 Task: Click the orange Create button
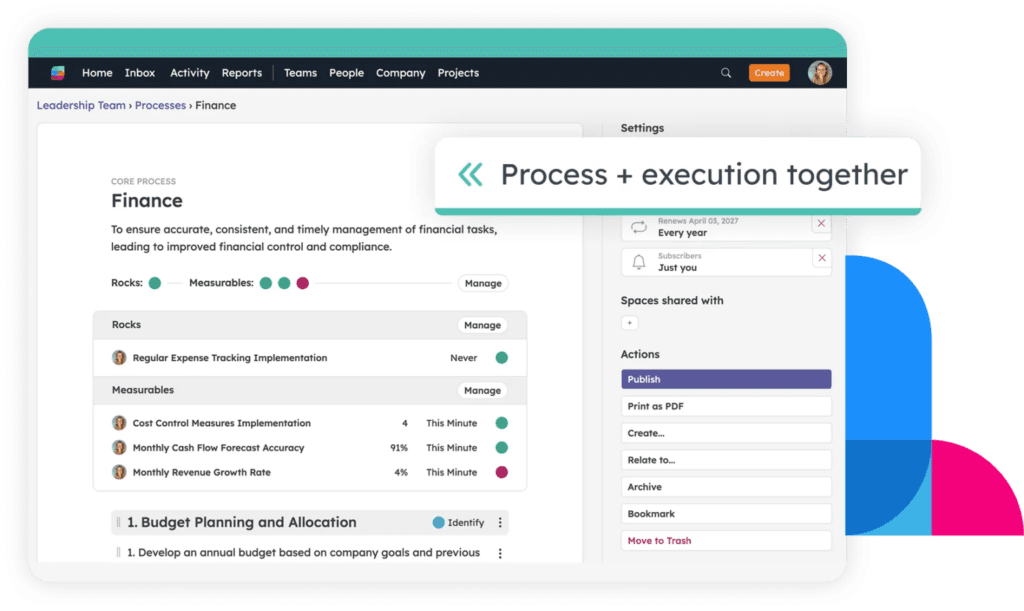769,72
